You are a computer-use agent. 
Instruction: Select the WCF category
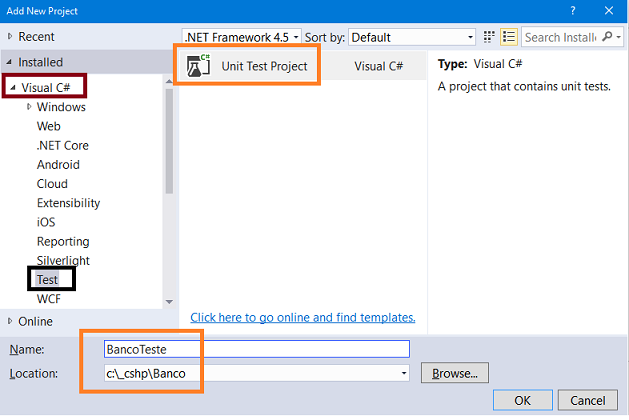49,299
